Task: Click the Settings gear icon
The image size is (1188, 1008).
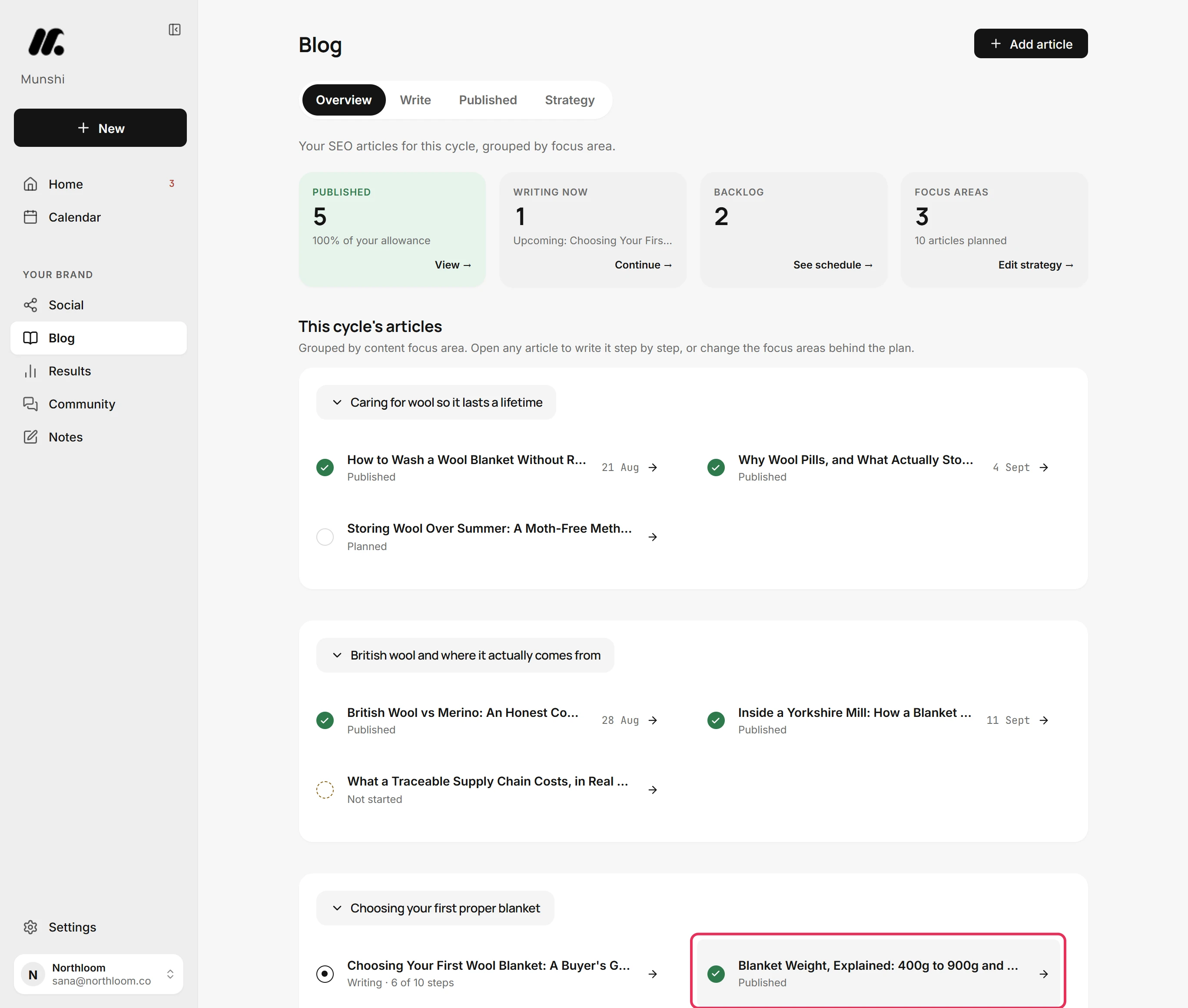Action: pos(30,927)
